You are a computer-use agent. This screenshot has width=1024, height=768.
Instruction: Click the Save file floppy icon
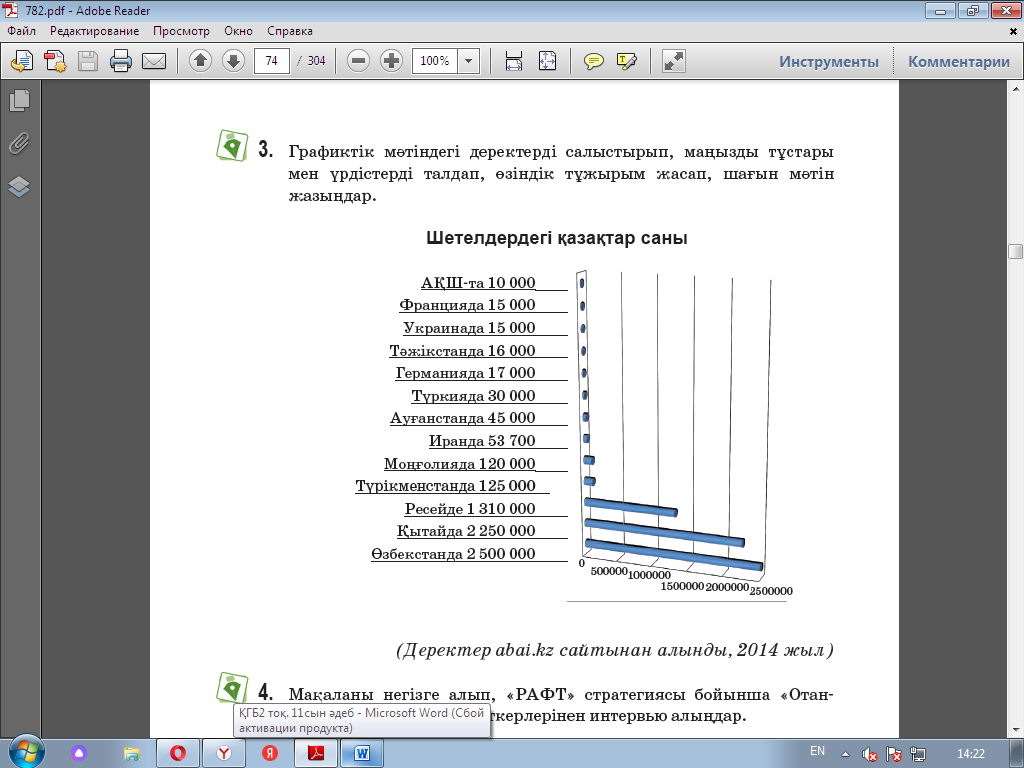pos(88,61)
